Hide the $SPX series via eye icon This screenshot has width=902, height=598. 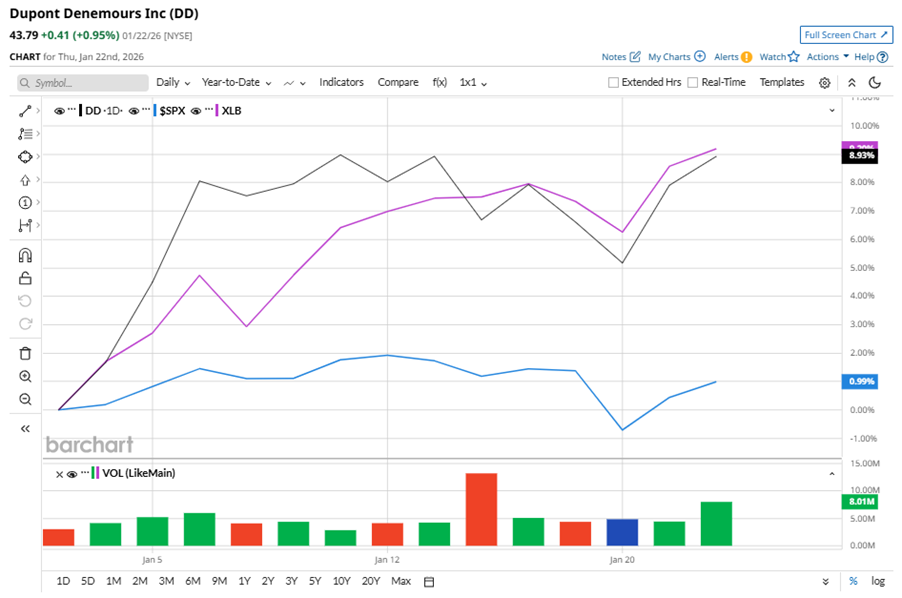click(134, 111)
